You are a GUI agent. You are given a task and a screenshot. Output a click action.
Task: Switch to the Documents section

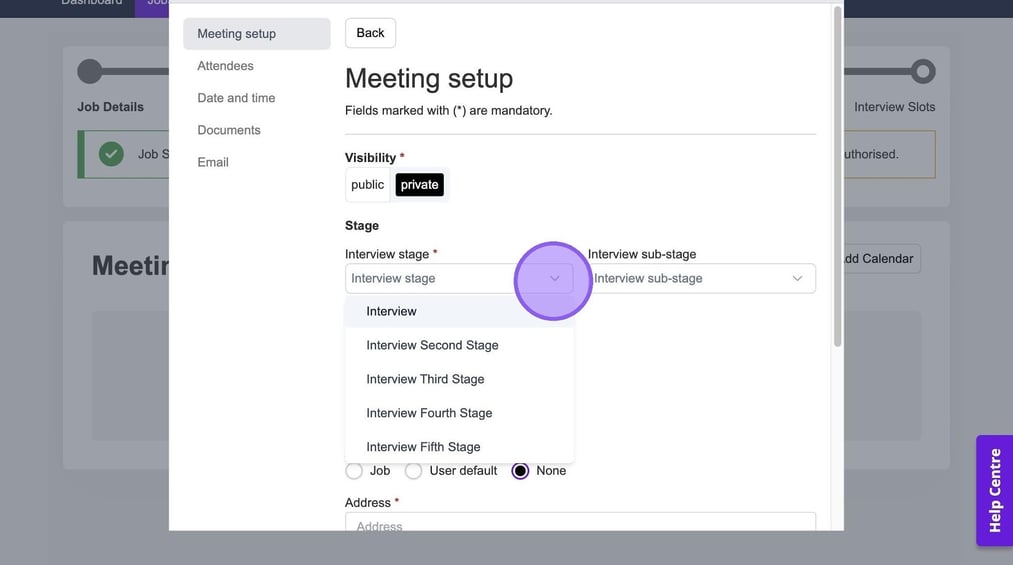point(228,130)
